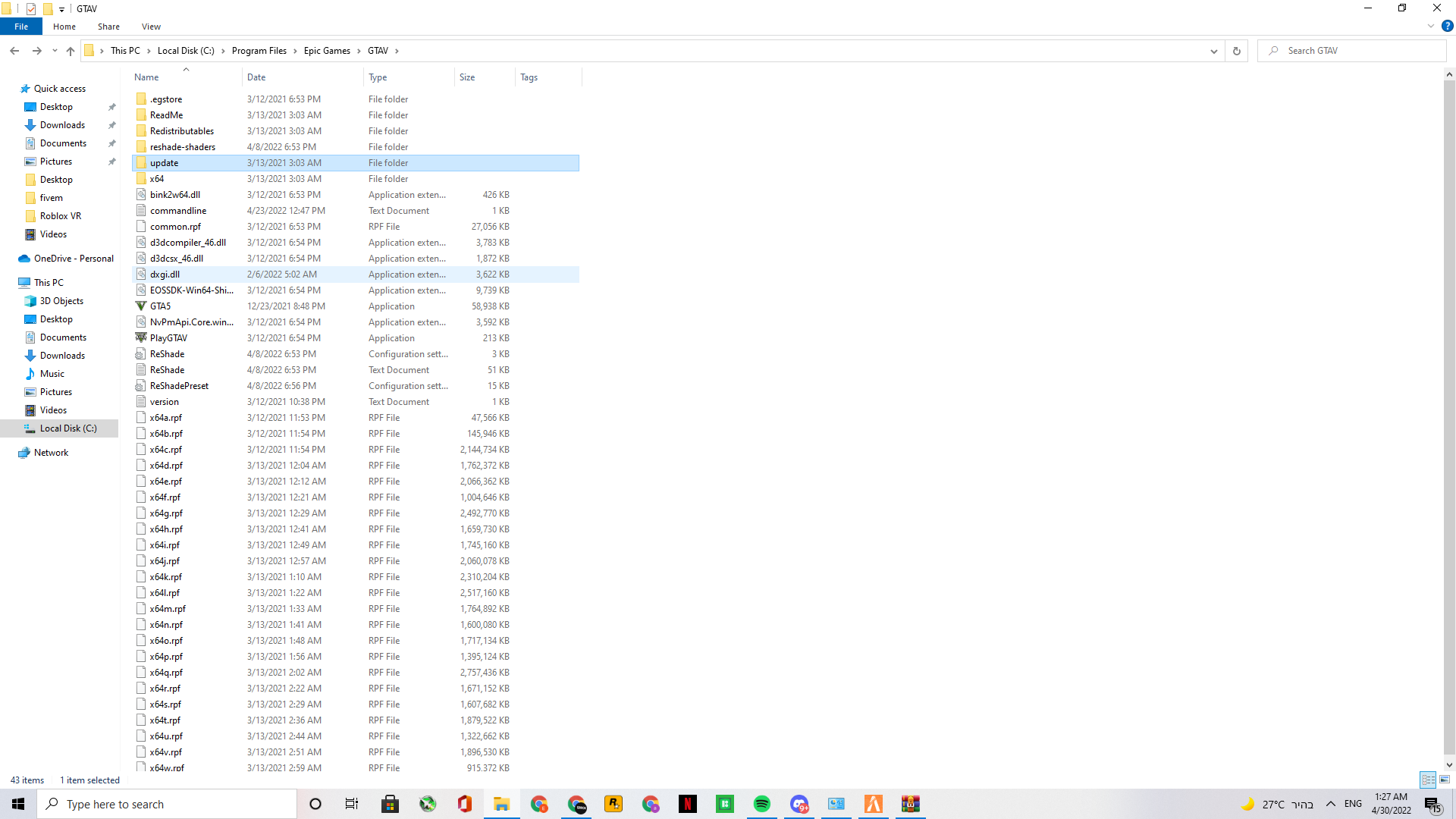Open the recent locations dropdown arrow
1456x819 pixels.
(55, 51)
